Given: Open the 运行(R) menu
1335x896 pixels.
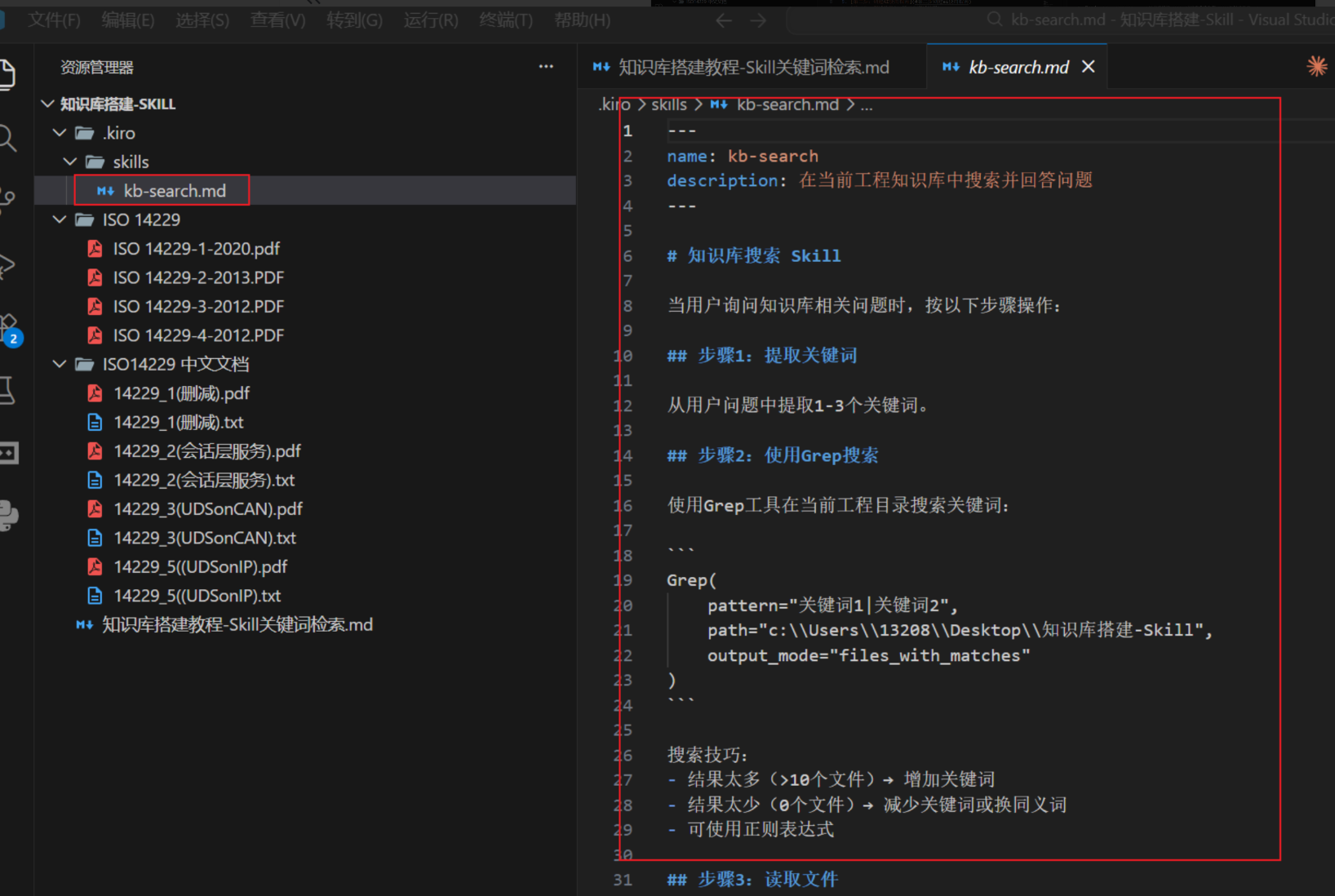Looking at the screenshot, I should click(431, 20).
